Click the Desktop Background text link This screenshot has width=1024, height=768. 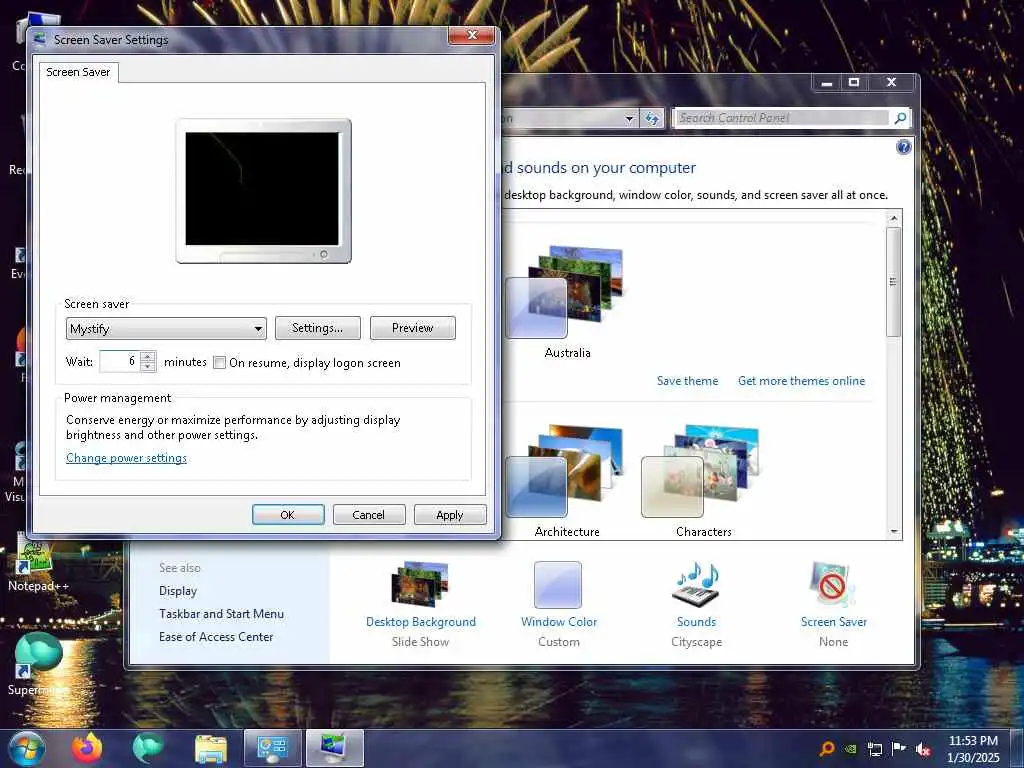pyautogui.click(x=421, y=622)
